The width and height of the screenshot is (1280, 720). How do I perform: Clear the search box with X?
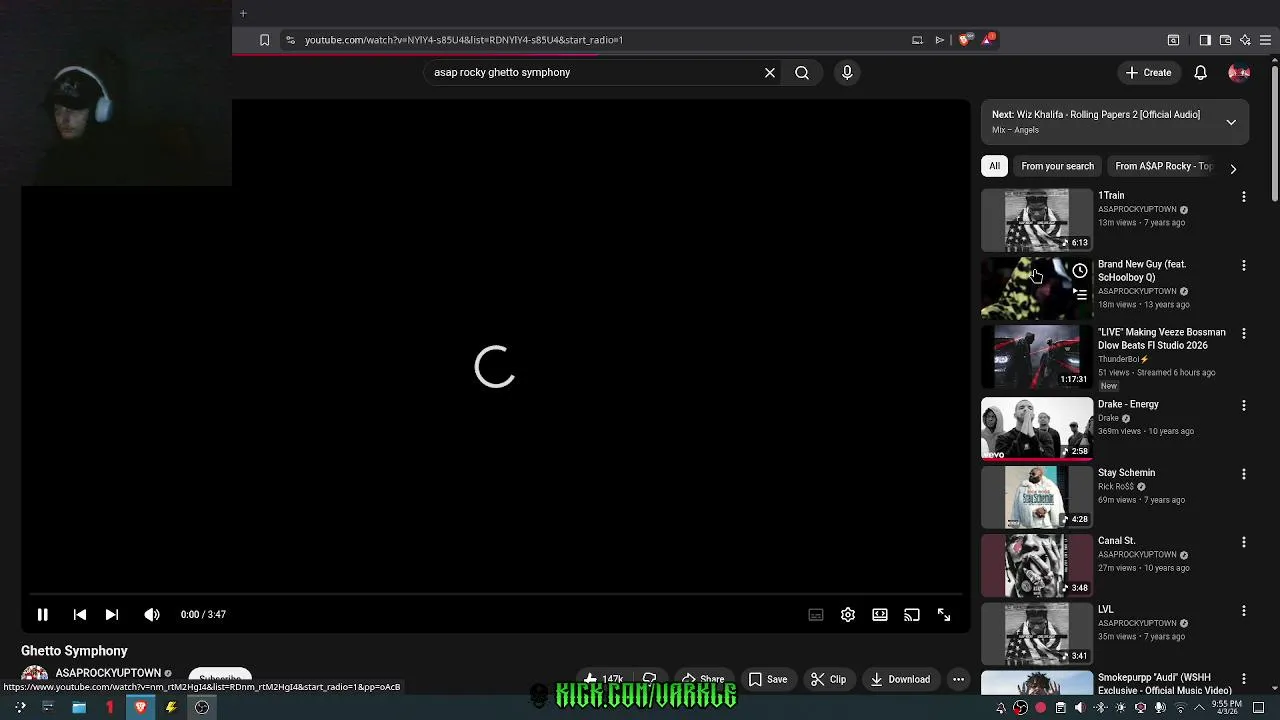(x=770, y=72)
